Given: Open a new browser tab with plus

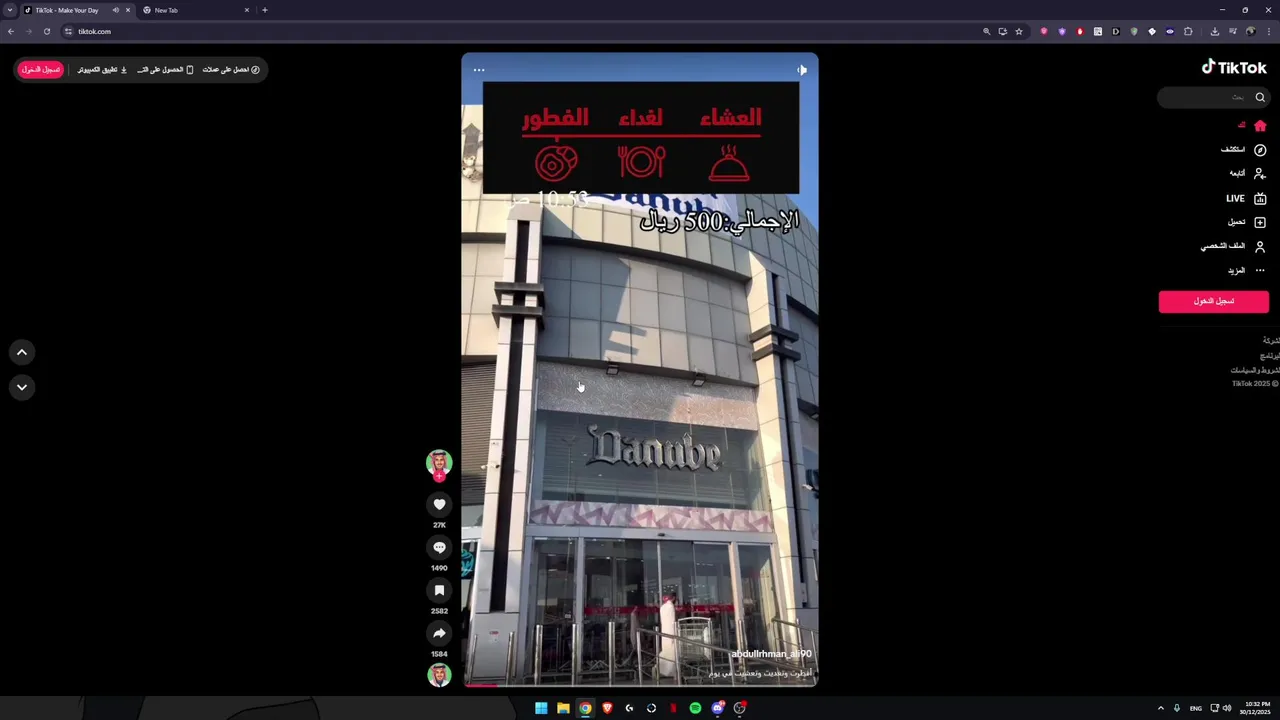Looking at the screenshot, I should pos(265,10).
